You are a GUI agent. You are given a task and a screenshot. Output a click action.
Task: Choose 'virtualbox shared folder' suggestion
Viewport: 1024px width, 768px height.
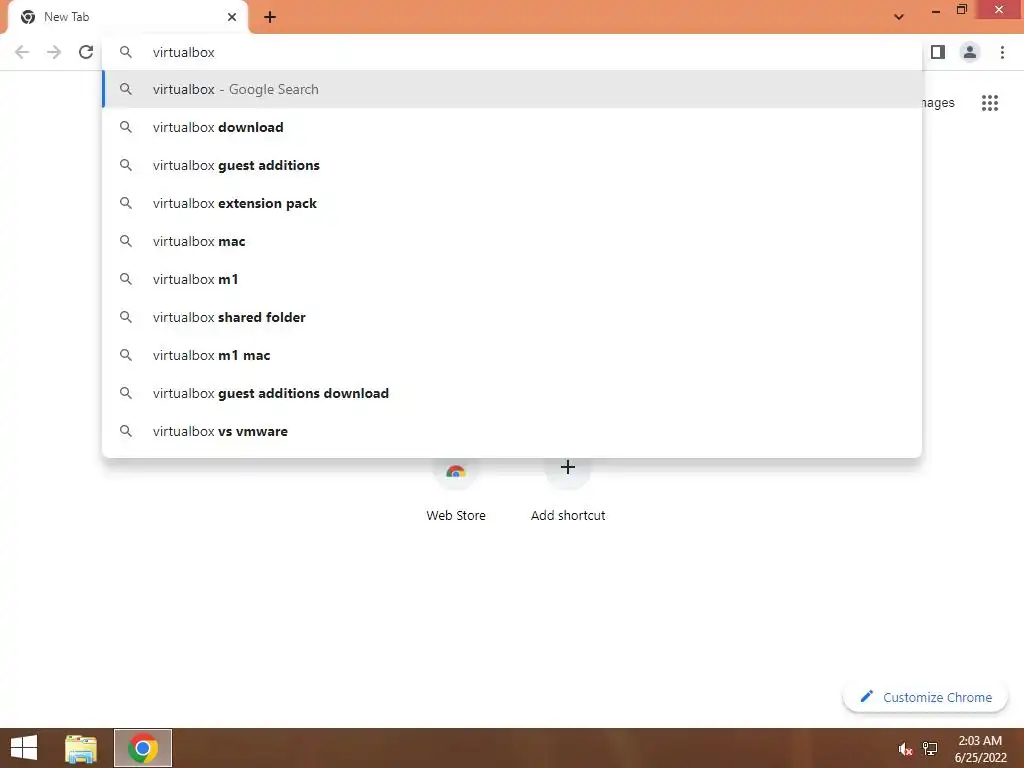512,317
